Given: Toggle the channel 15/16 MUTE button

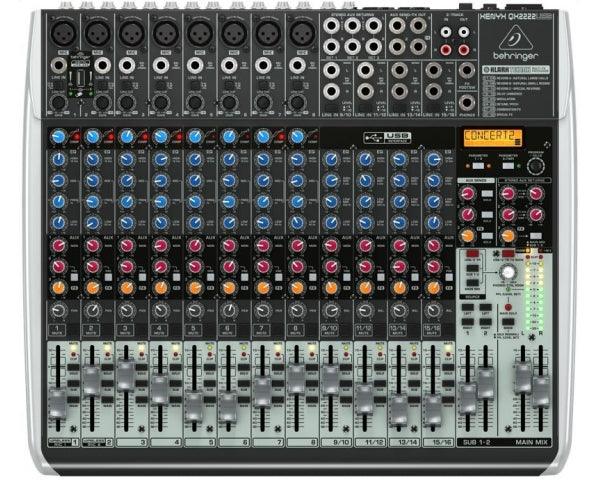Looking at the screenshot, I should 432,330.
